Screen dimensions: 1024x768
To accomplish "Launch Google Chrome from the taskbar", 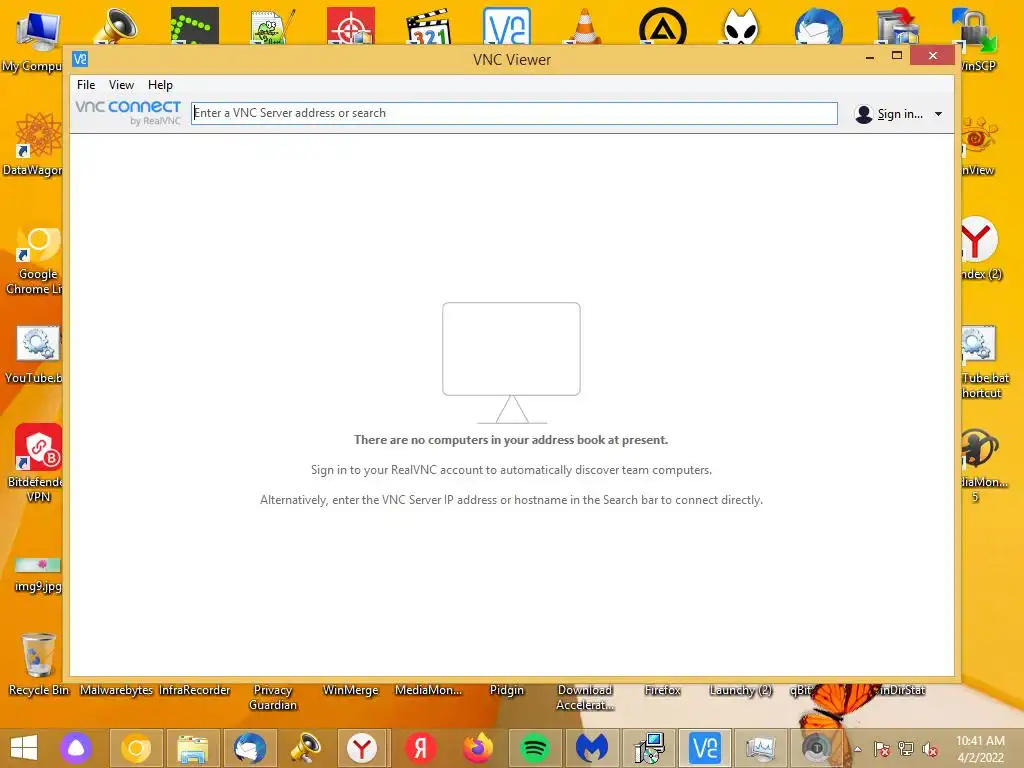I will [x=136, y=748].
